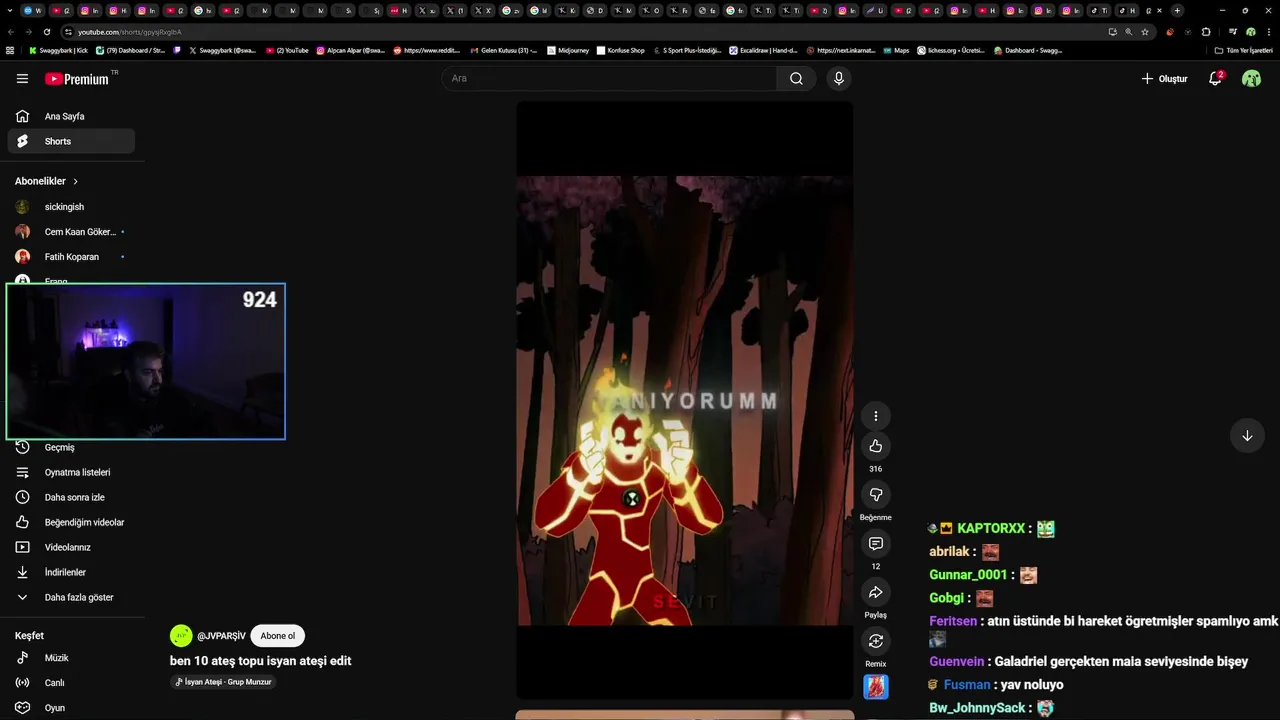Open the Midjourney bookmark
The width and height of the screenshot is (1280, 720).
click(x=568, y=50)
